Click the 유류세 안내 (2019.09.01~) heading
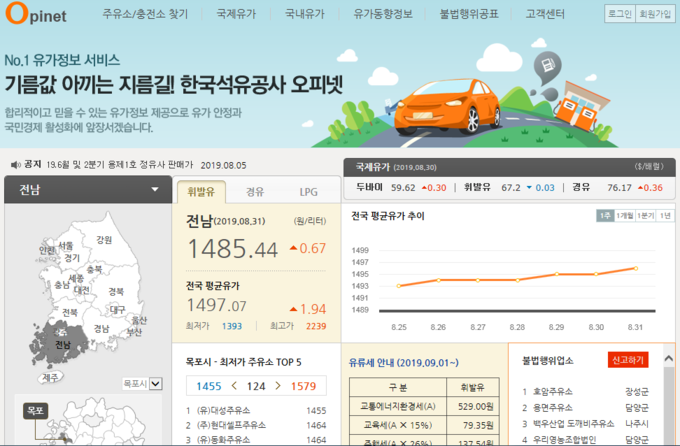 [x=403, y=363]
